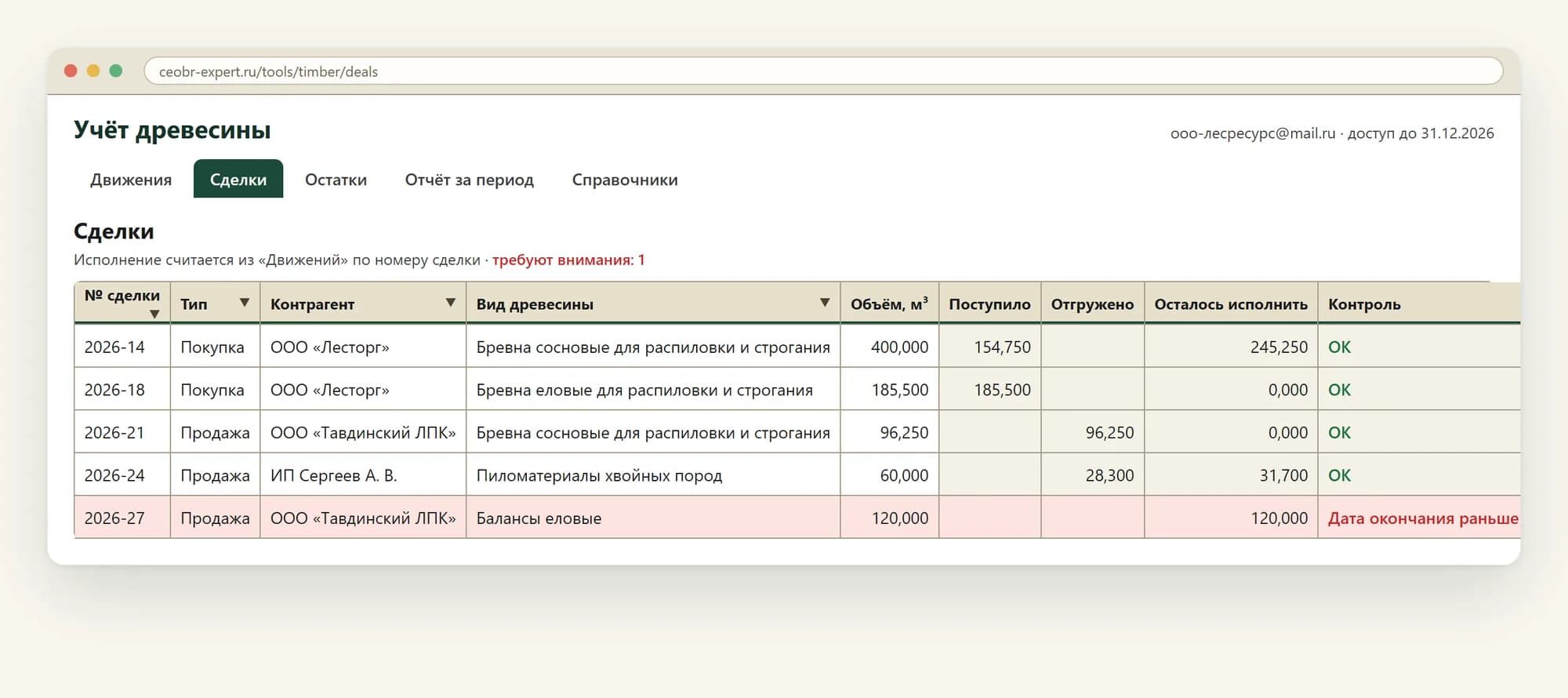Switch to the Остатки tab
Viewport: 1568px width, 698px height.
click(x=336, y=180)
